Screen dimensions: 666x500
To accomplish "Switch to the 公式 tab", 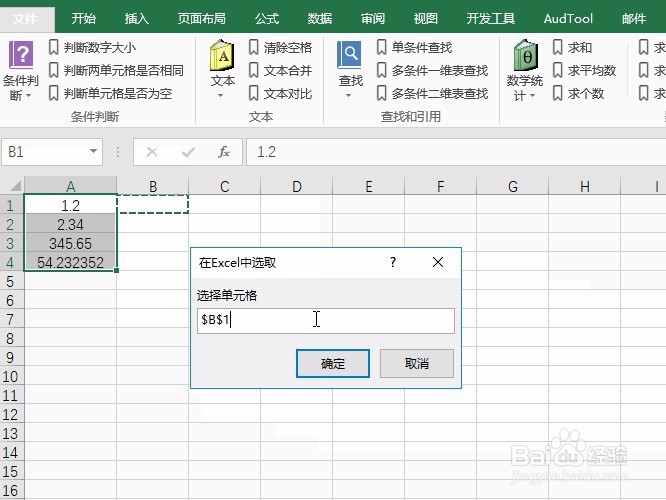I will pos(267,18).
